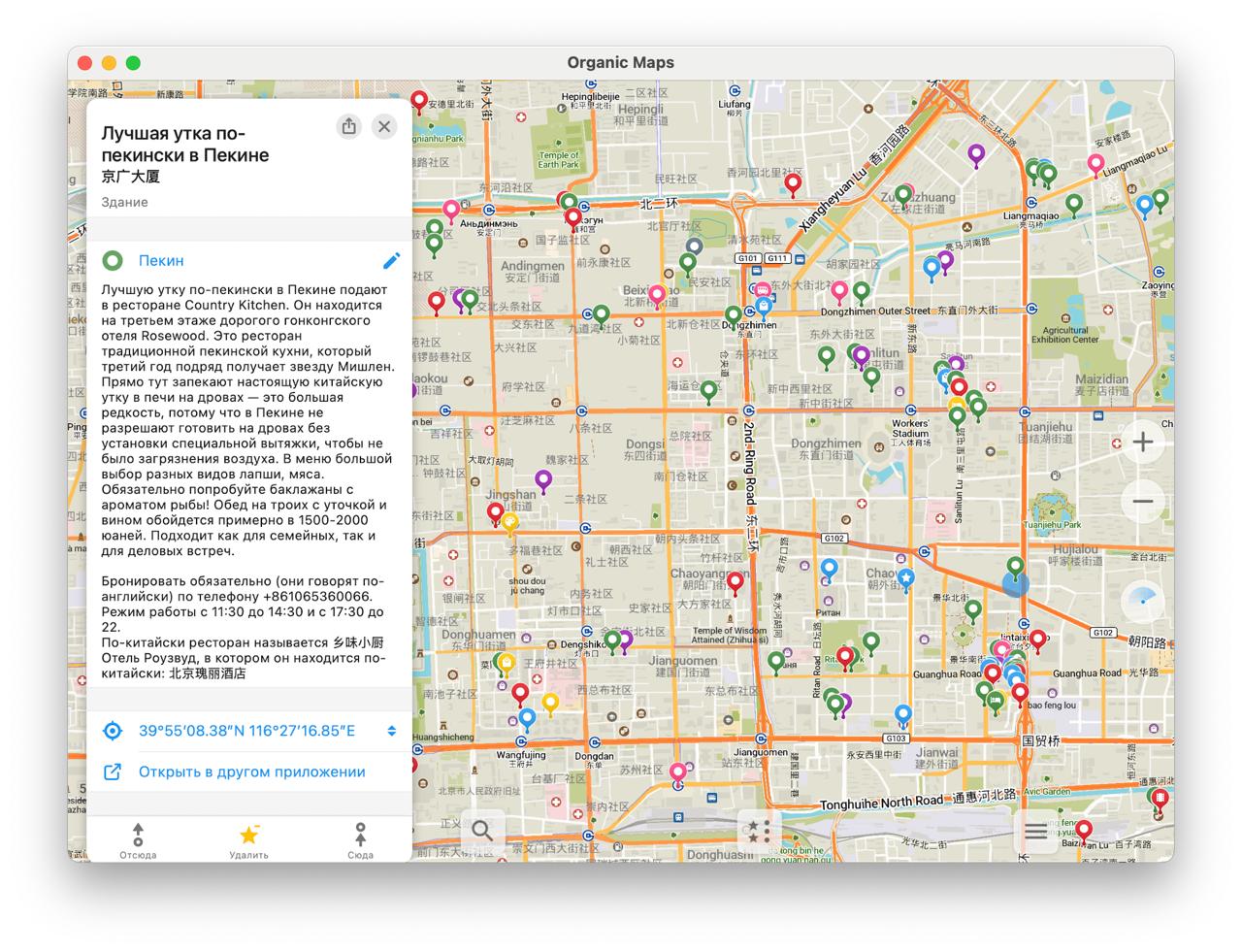This screenshot has width=1242, height=952.
Task: Close the place details panel
Action: pyautogui.click(x=384, y=126)
